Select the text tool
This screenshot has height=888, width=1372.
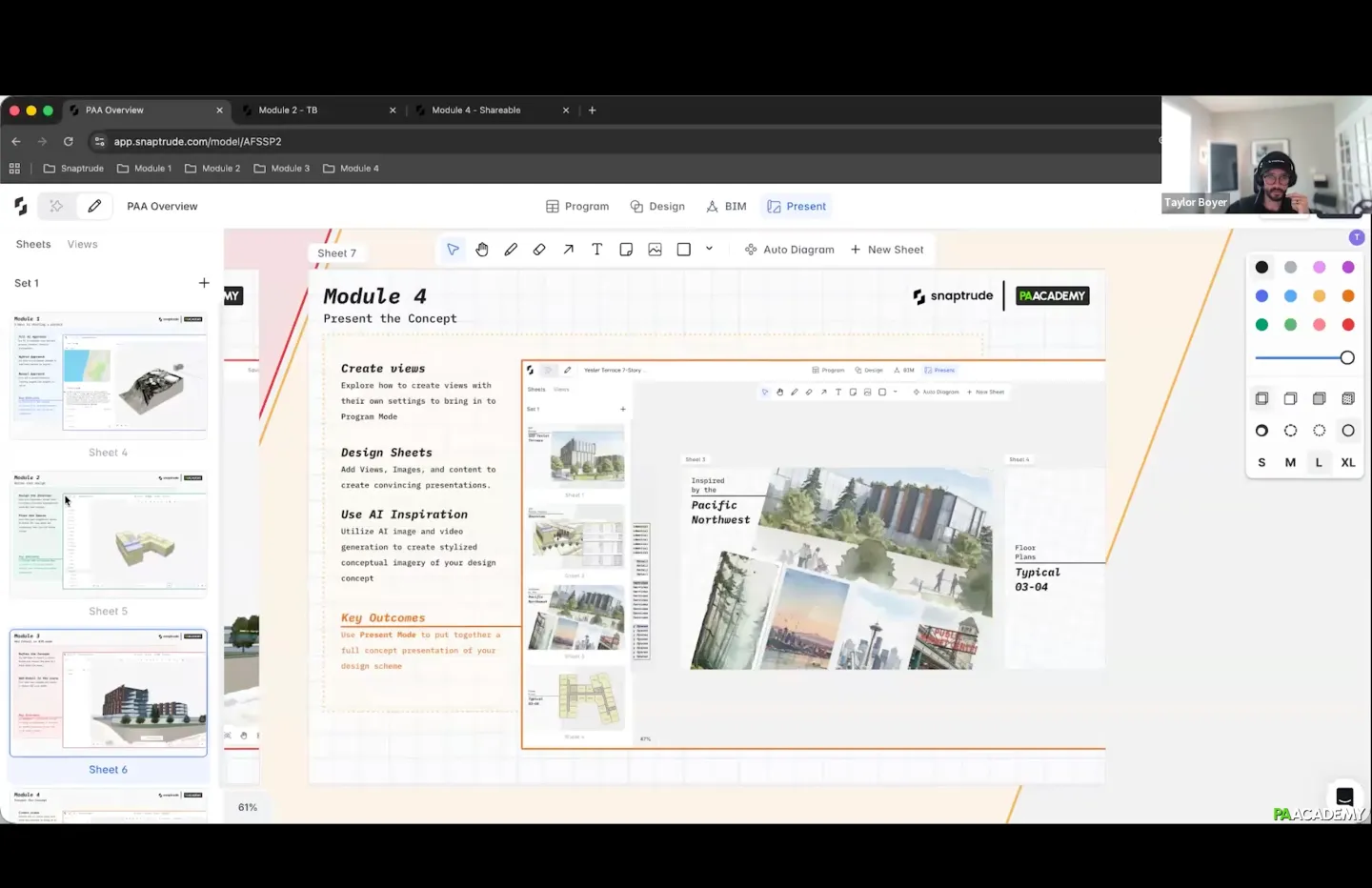pos(597,250)
